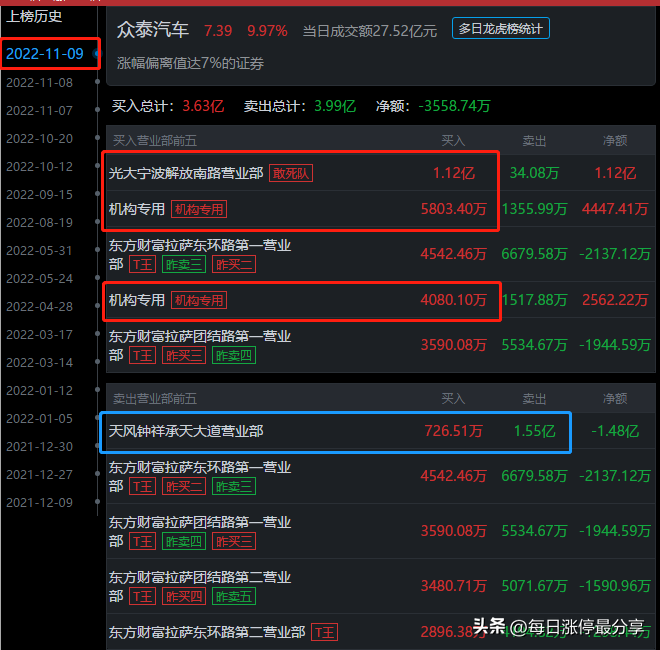Select date 2022-10-12 in history
Viewport: 660px width, 650px height.
[40, 166]
